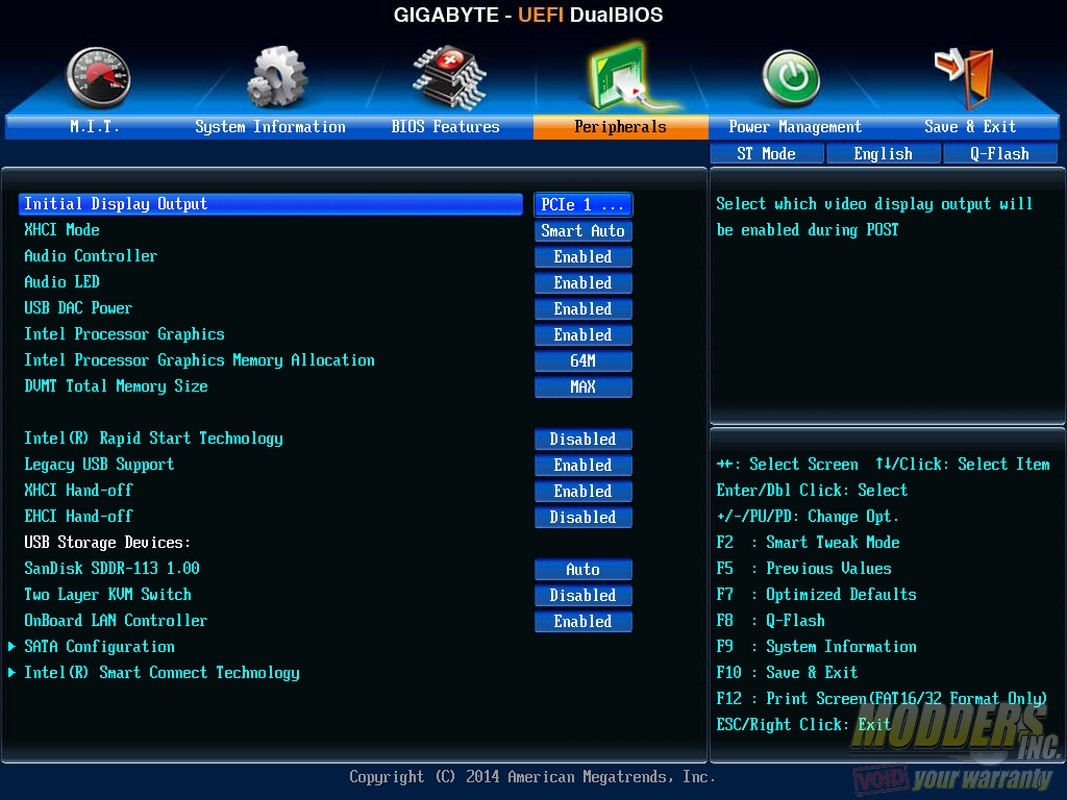The image size is (1067, 800).
Task: Click the F9 System Information help line
Action: (x=816, y=646)
